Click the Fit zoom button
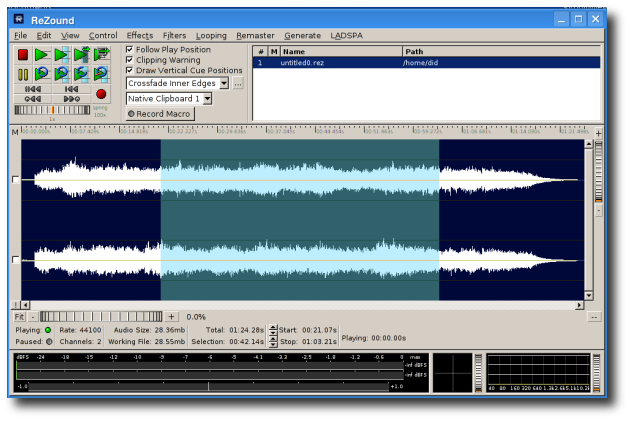The width and height of the screenshot is (630, 421). coord(18,317)
